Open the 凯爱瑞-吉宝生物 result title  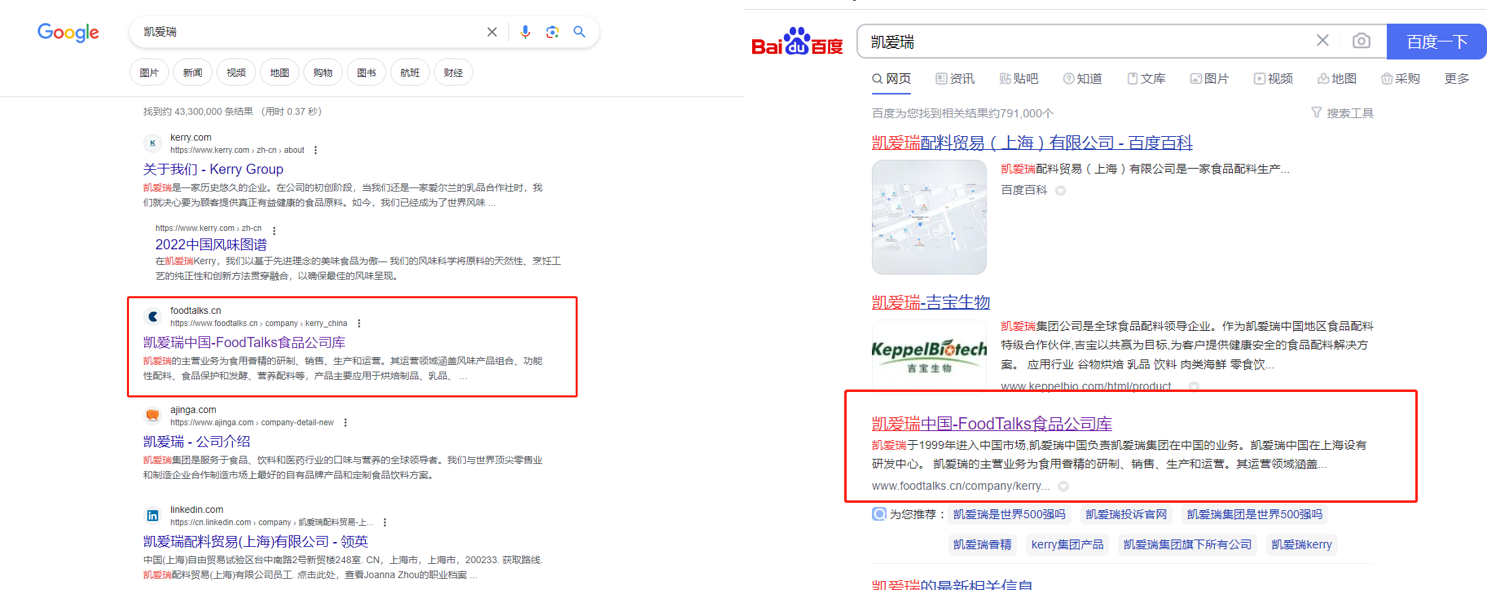(931, 302)
